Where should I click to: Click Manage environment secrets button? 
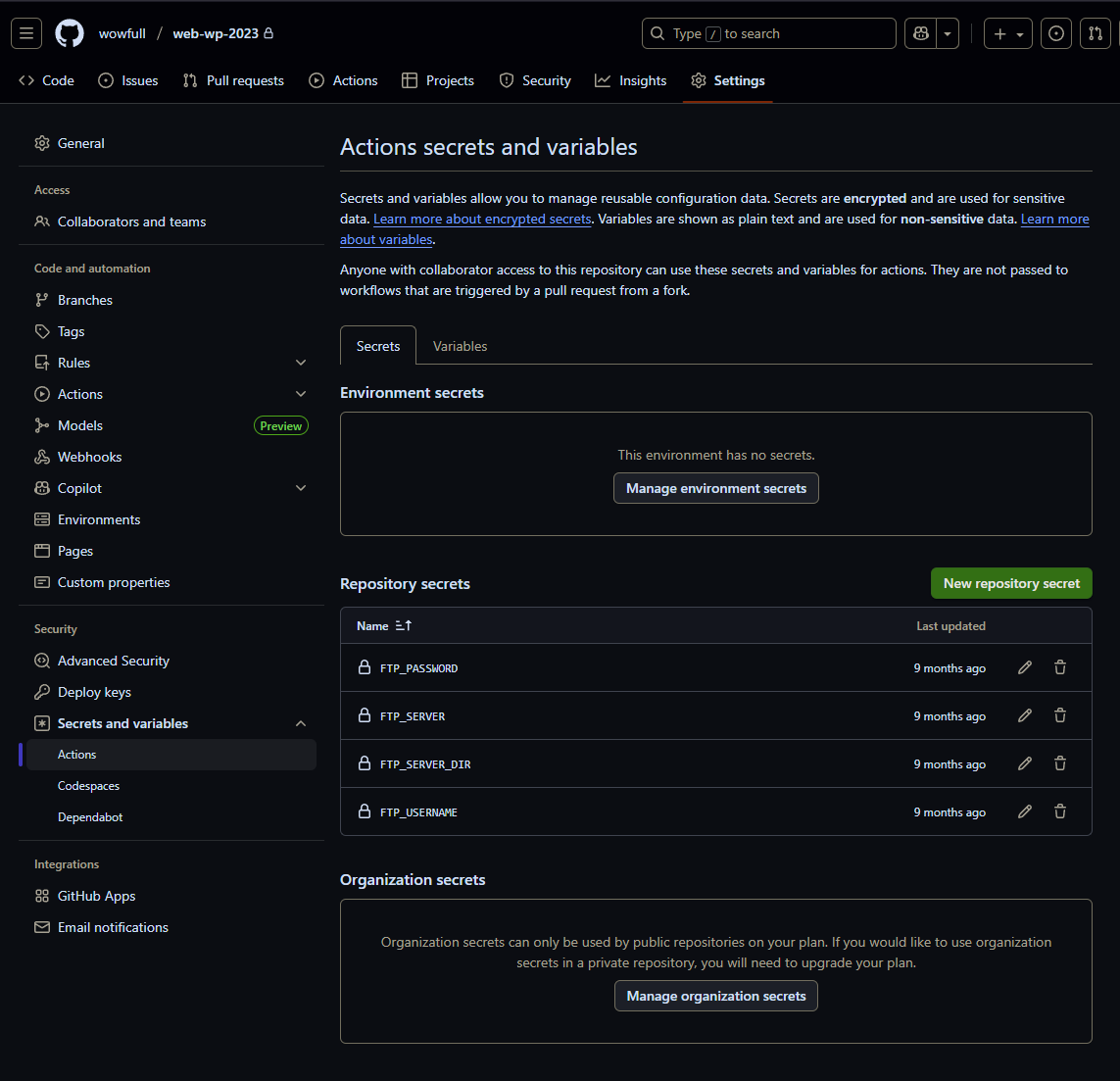pos(716,488)
